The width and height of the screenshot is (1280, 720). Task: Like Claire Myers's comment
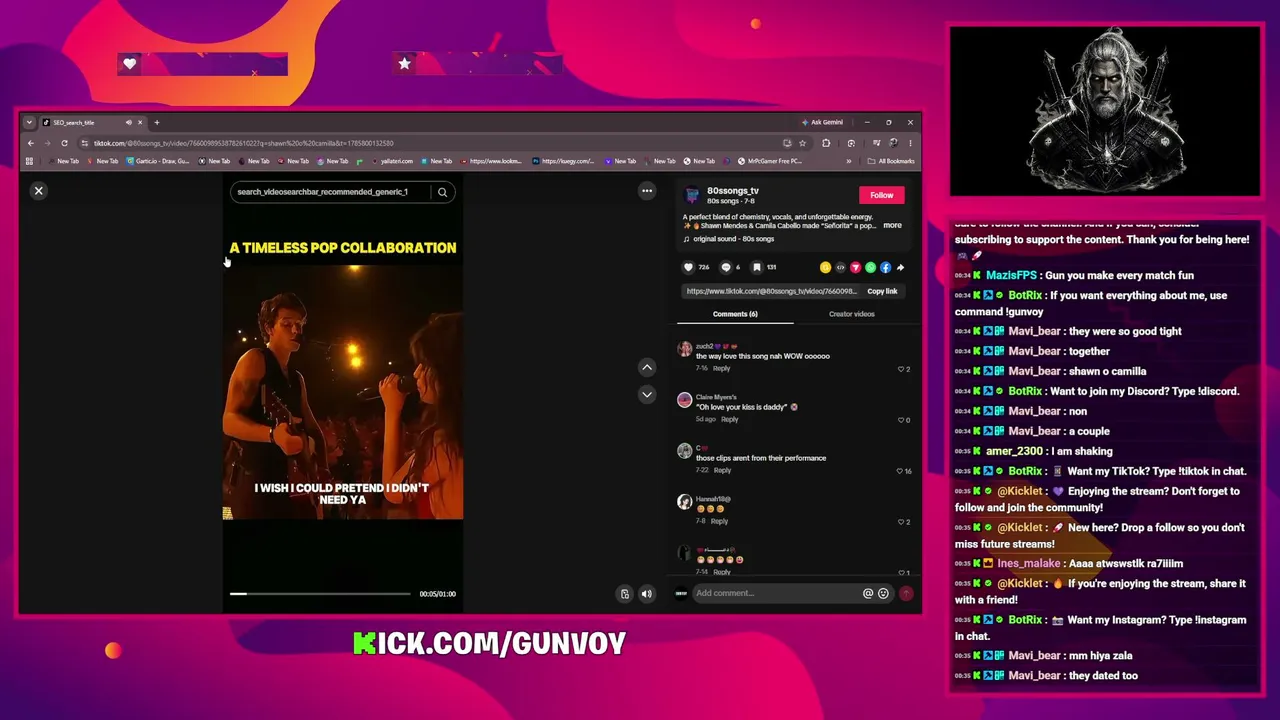pos(901,420)
